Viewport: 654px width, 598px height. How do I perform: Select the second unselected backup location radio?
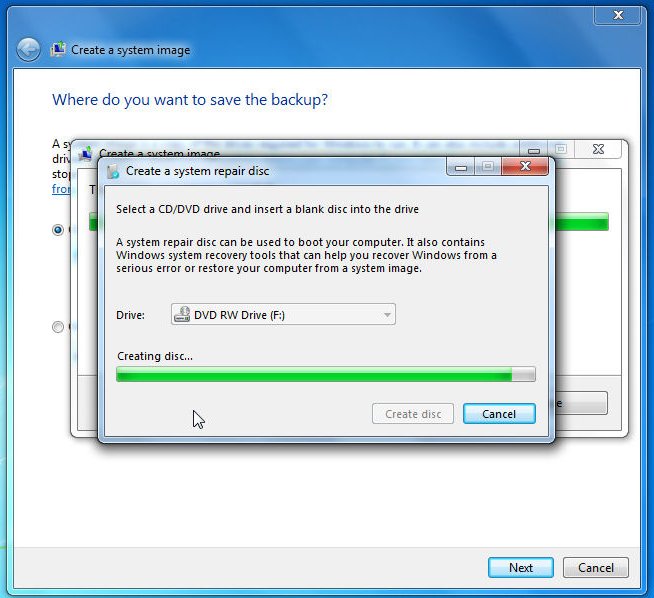(x=58, y=327)
